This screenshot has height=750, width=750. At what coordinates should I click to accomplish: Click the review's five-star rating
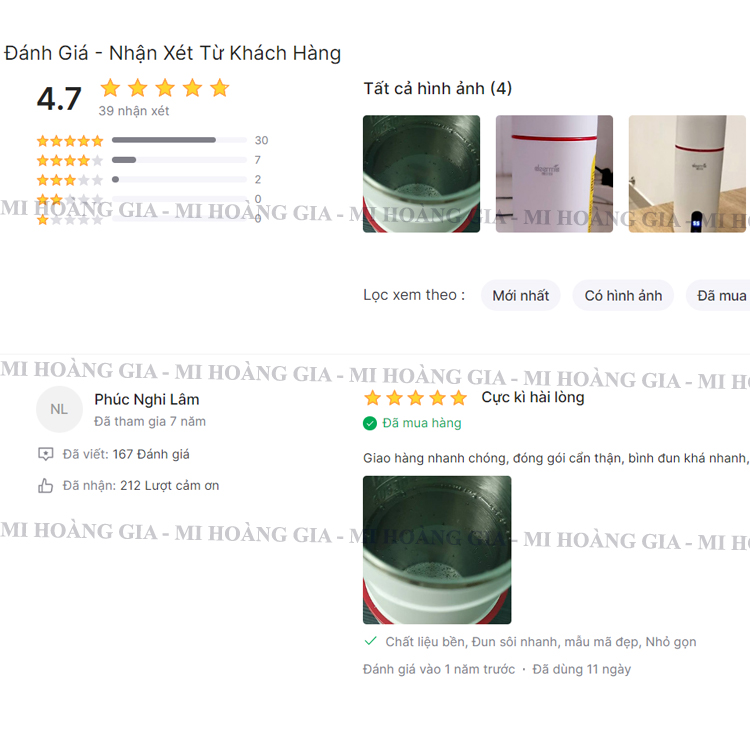[x=415, y=397]
